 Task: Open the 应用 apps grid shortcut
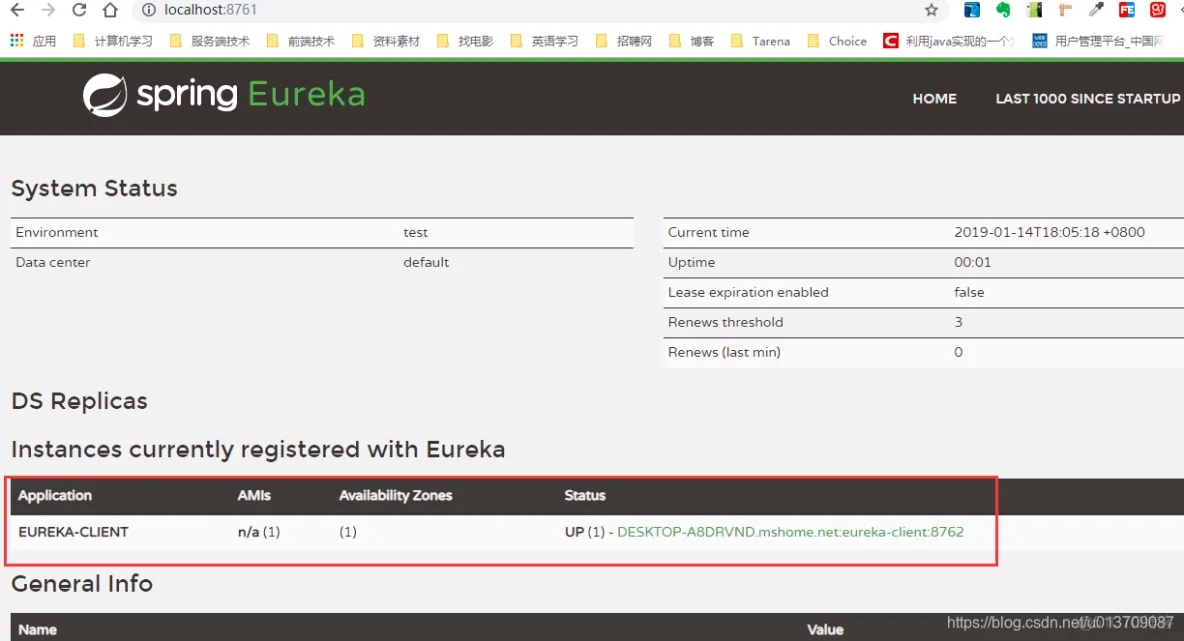[32, 41]
